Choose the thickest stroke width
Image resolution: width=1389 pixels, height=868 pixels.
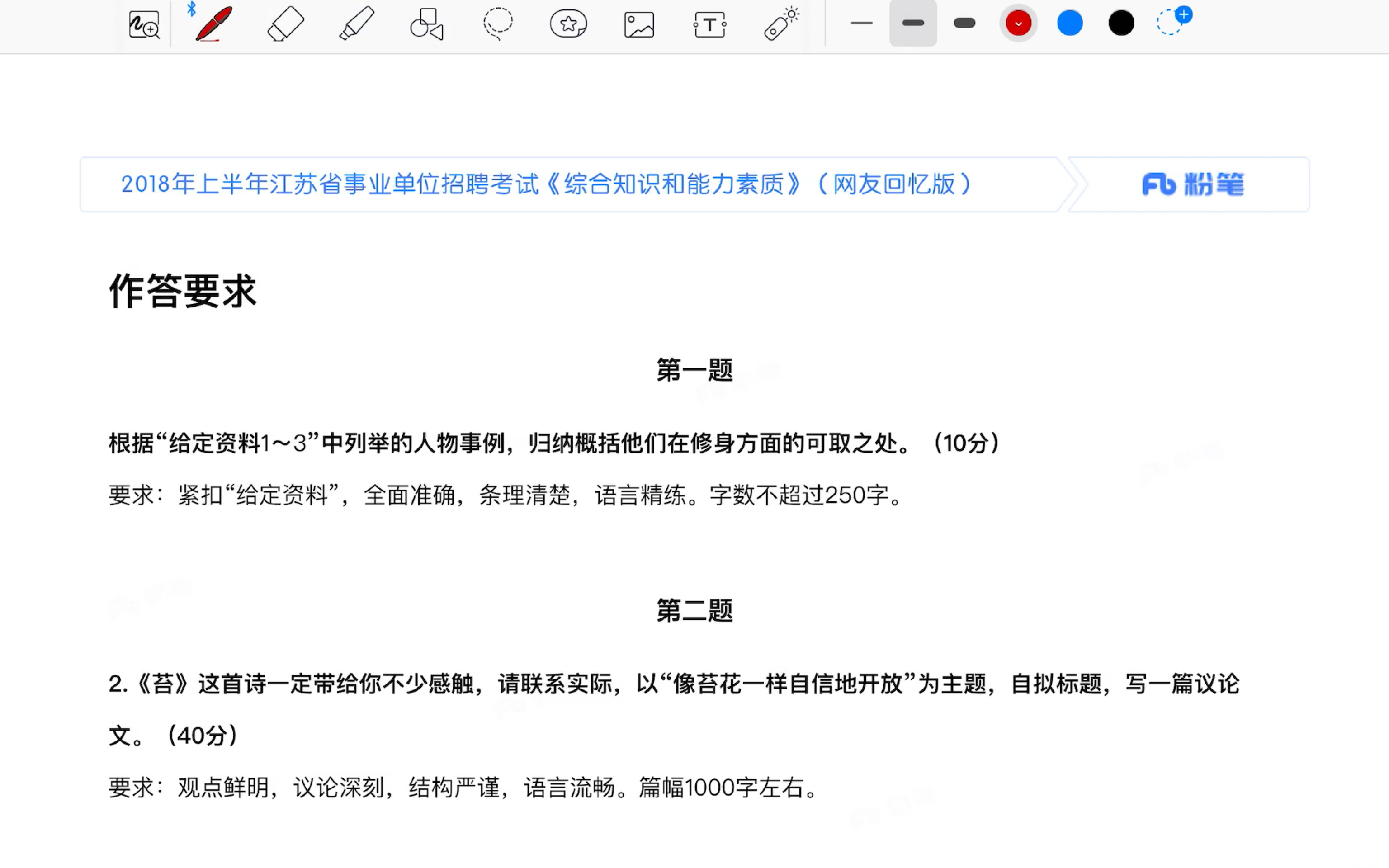(x=964, y=23)
